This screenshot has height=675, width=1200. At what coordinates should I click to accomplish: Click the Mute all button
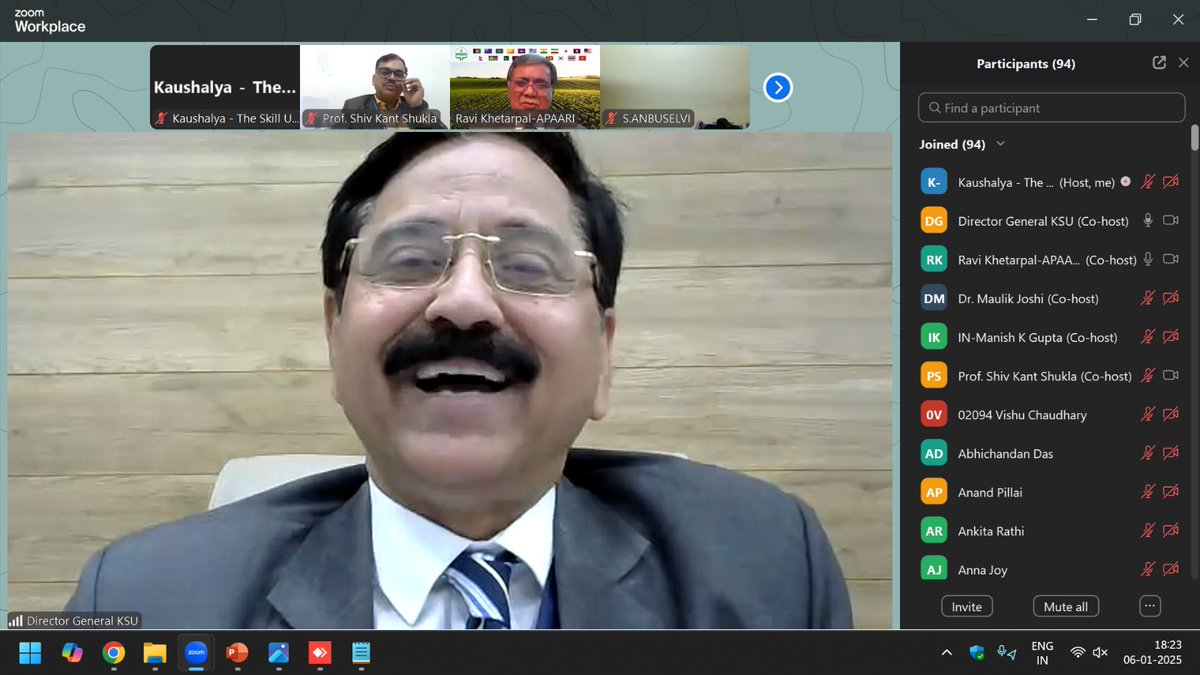(x=1065, y=606)
